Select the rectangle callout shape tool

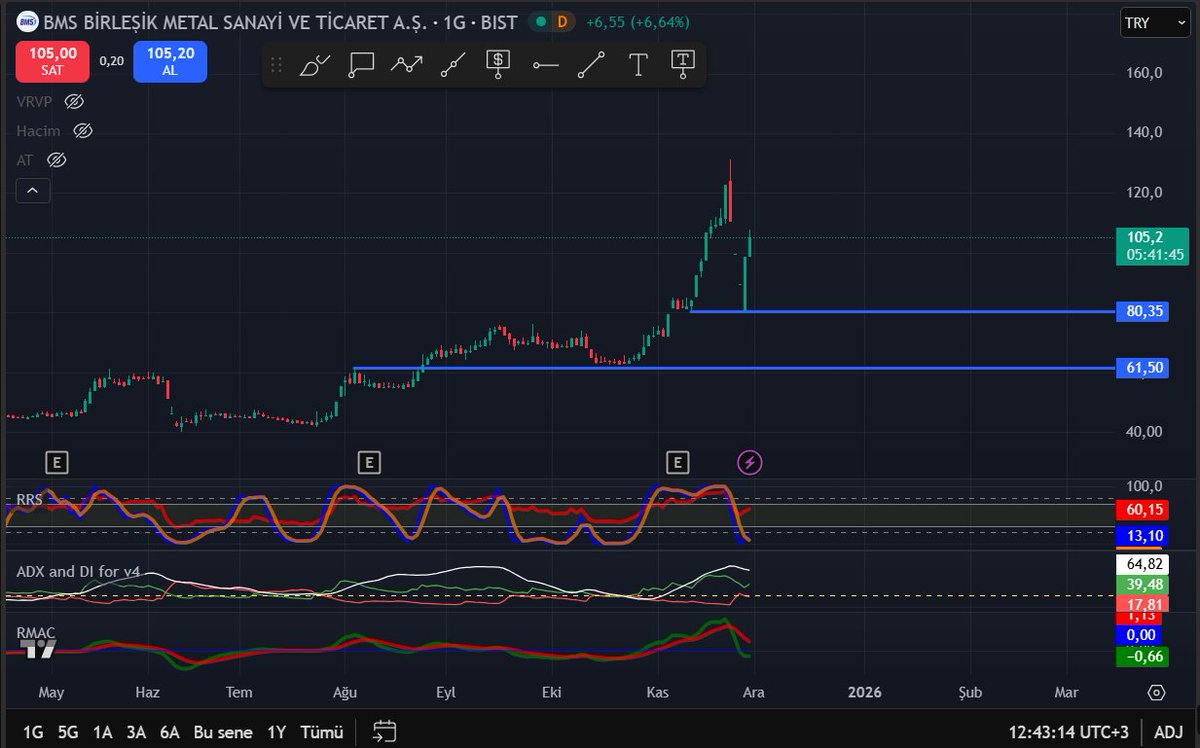coord(361,65)
